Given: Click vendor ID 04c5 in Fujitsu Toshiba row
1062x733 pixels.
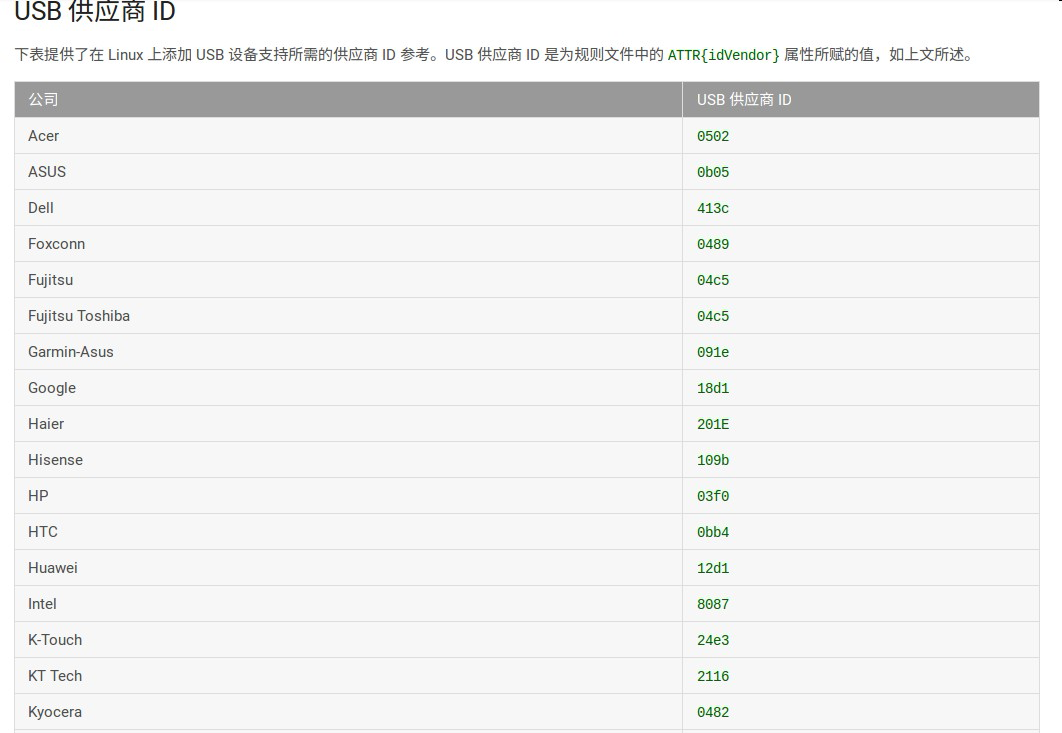Looking at the screenshot, I should point(713,316).
